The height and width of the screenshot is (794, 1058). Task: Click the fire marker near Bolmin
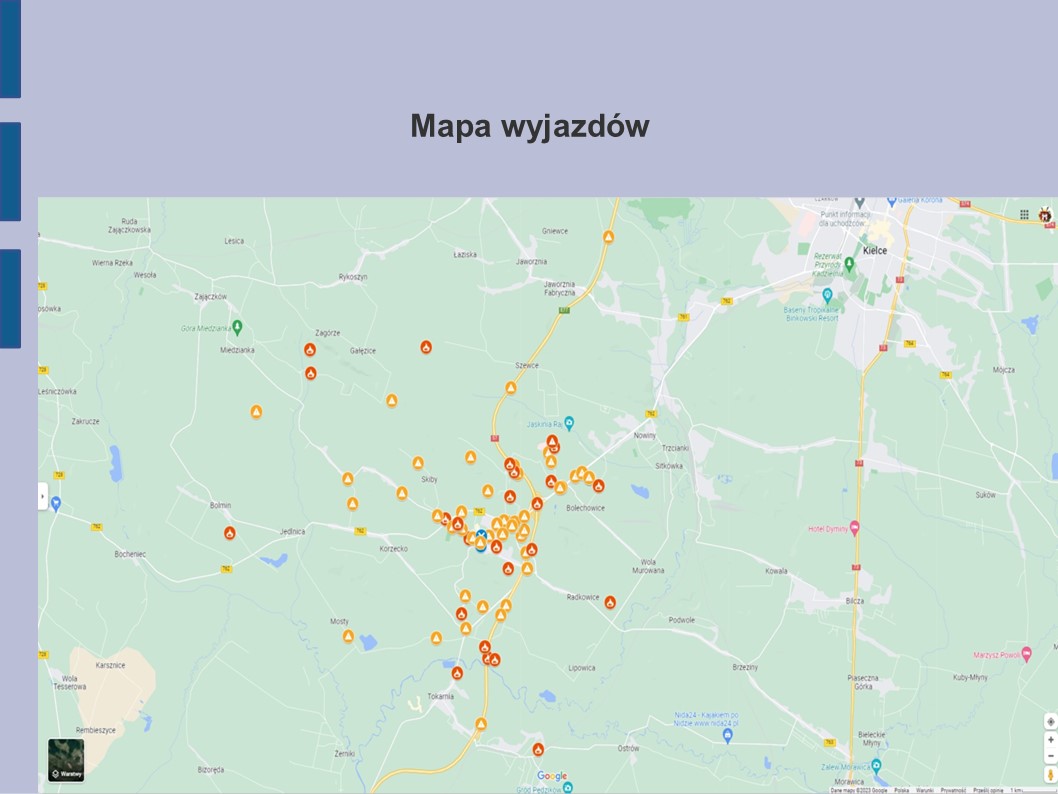(230, 533)
